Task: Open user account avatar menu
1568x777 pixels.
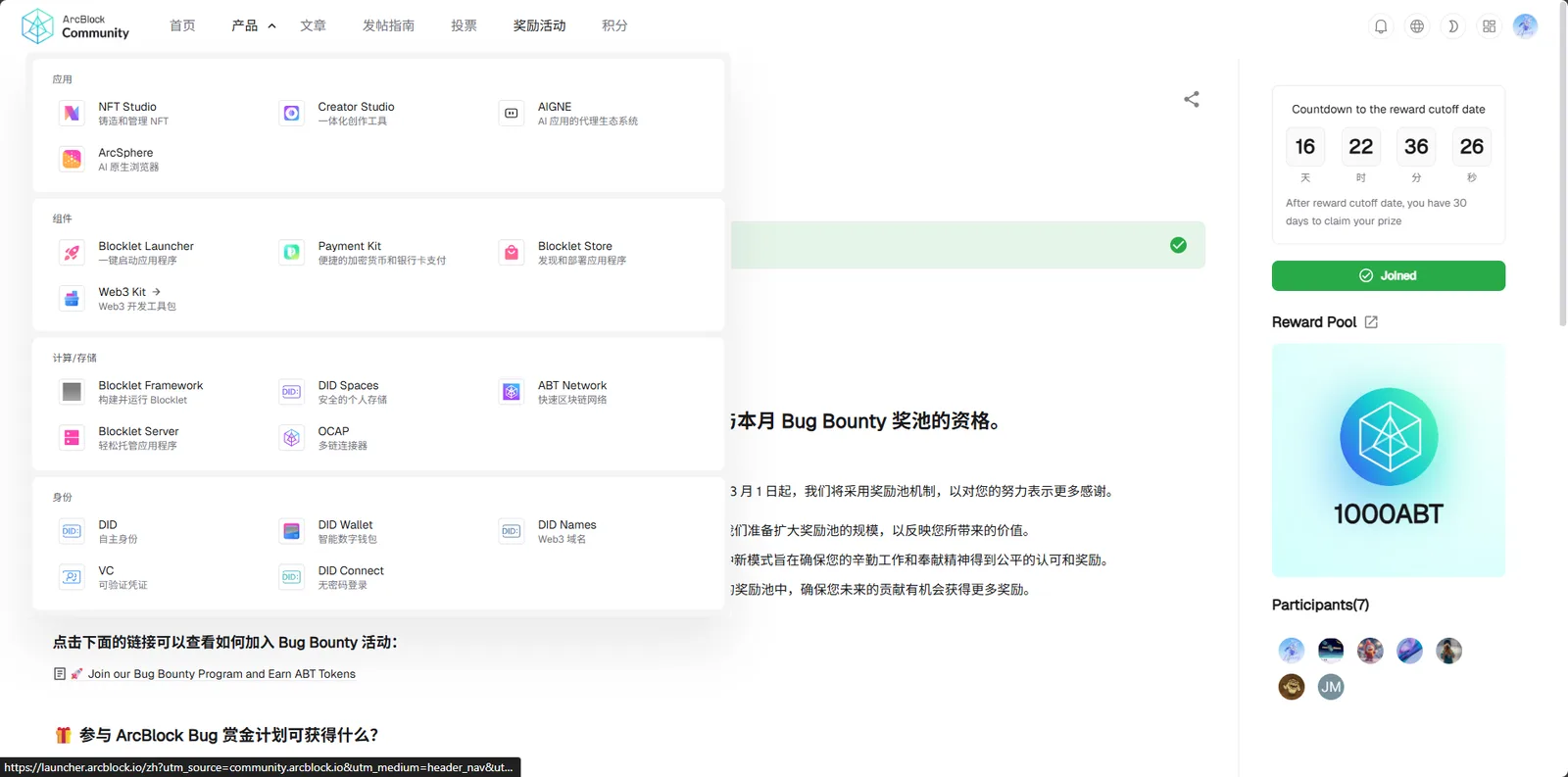Action: tap(1525, 26)
